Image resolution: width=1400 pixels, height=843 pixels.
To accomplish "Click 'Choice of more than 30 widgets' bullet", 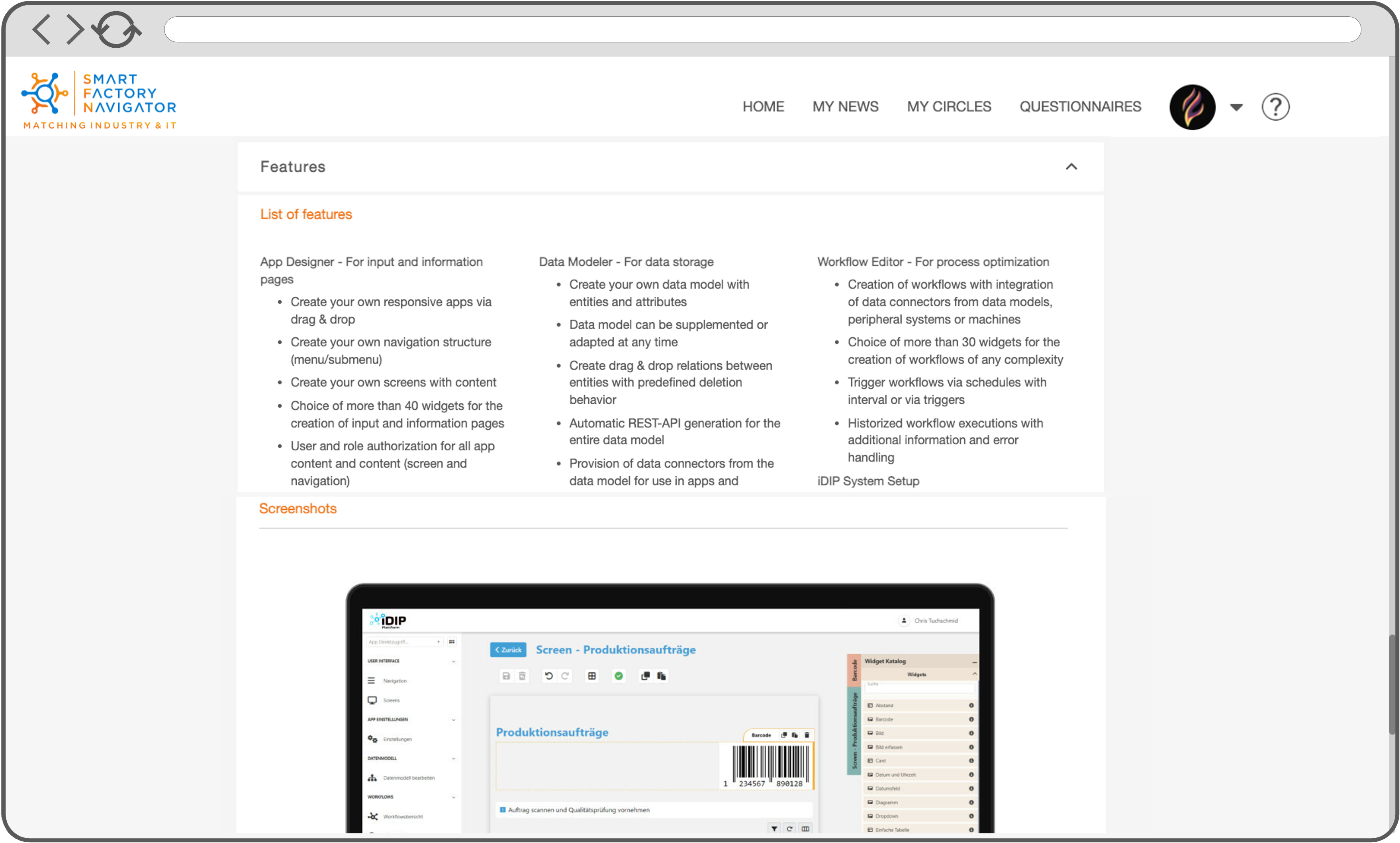I will pos(955,350).
